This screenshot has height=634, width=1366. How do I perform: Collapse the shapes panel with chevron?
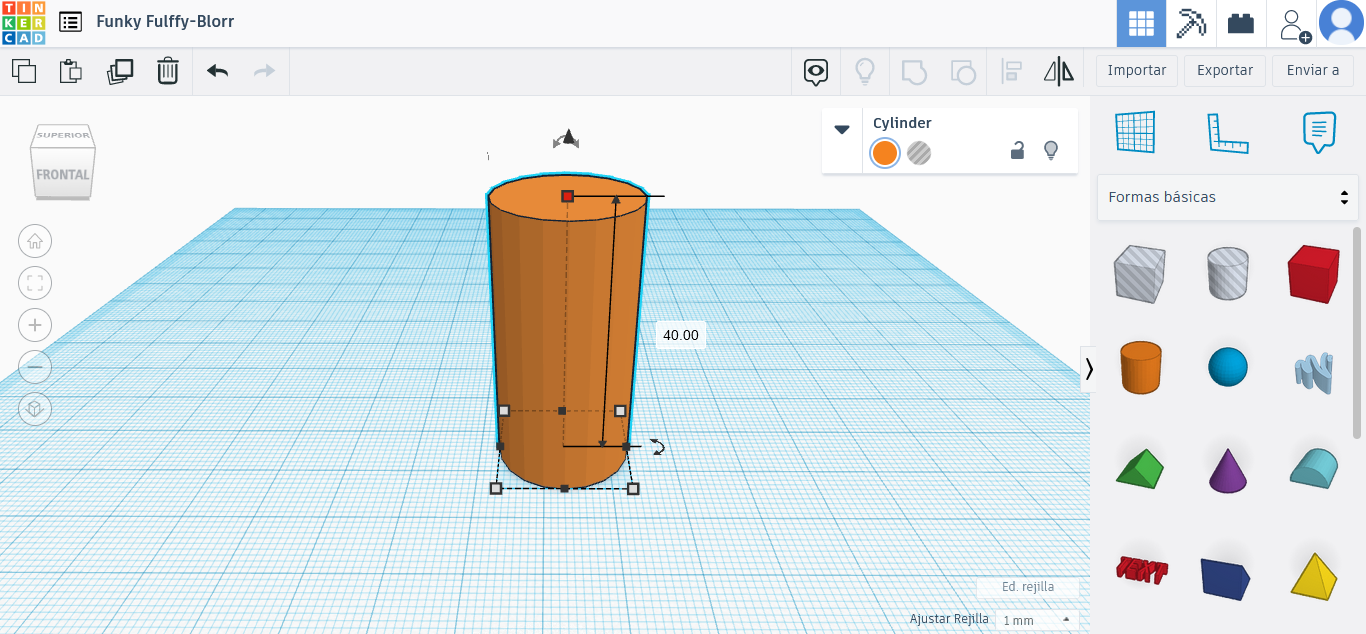coord(1089,369)
